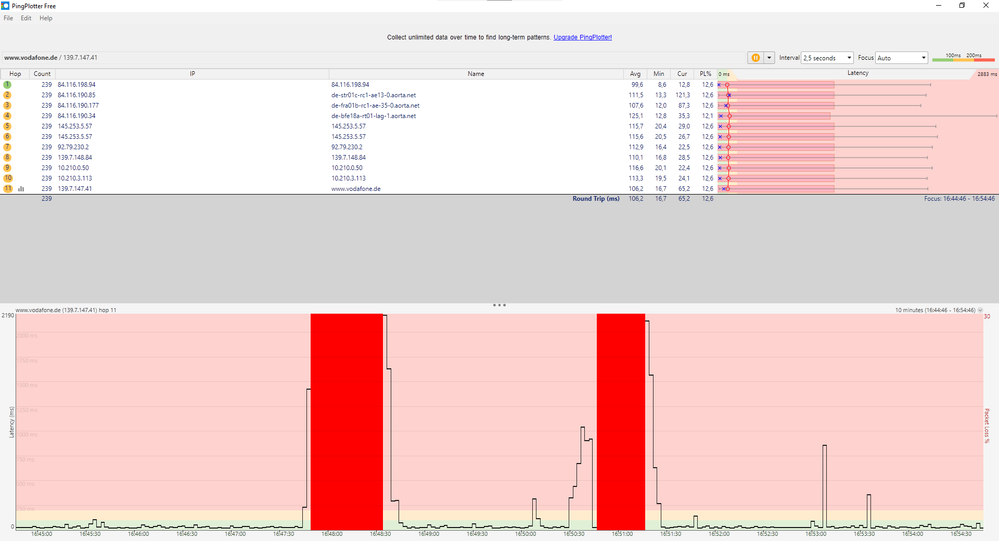The height and width of the screenshot is (541, 999).
Task: Open the dropdown arrow beside the pause button
Action: coord(769,57)
